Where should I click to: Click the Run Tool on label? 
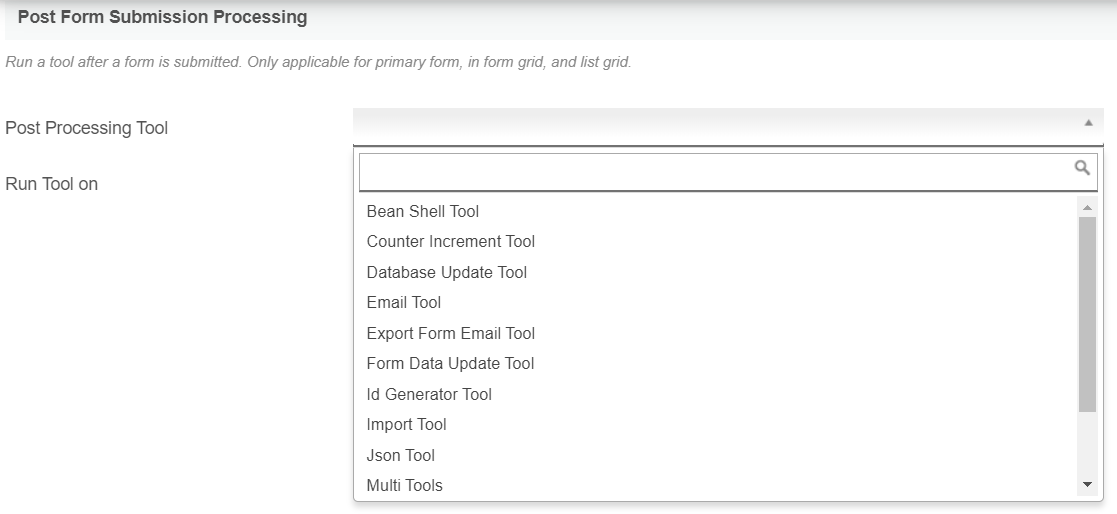point(52,184)
